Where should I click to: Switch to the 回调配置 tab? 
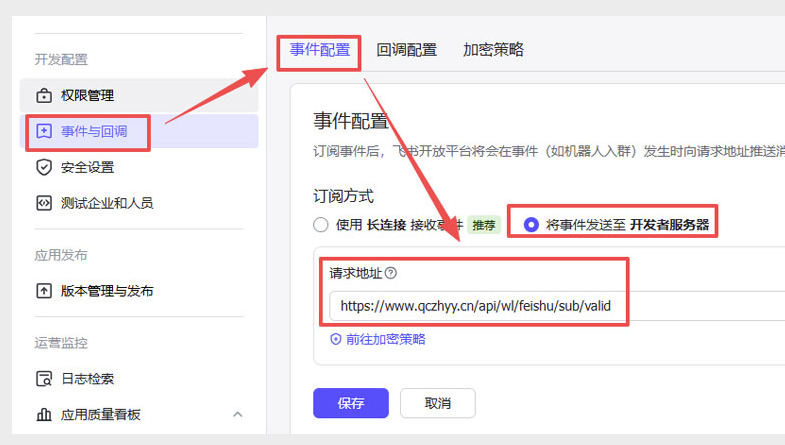coord(407,50)
